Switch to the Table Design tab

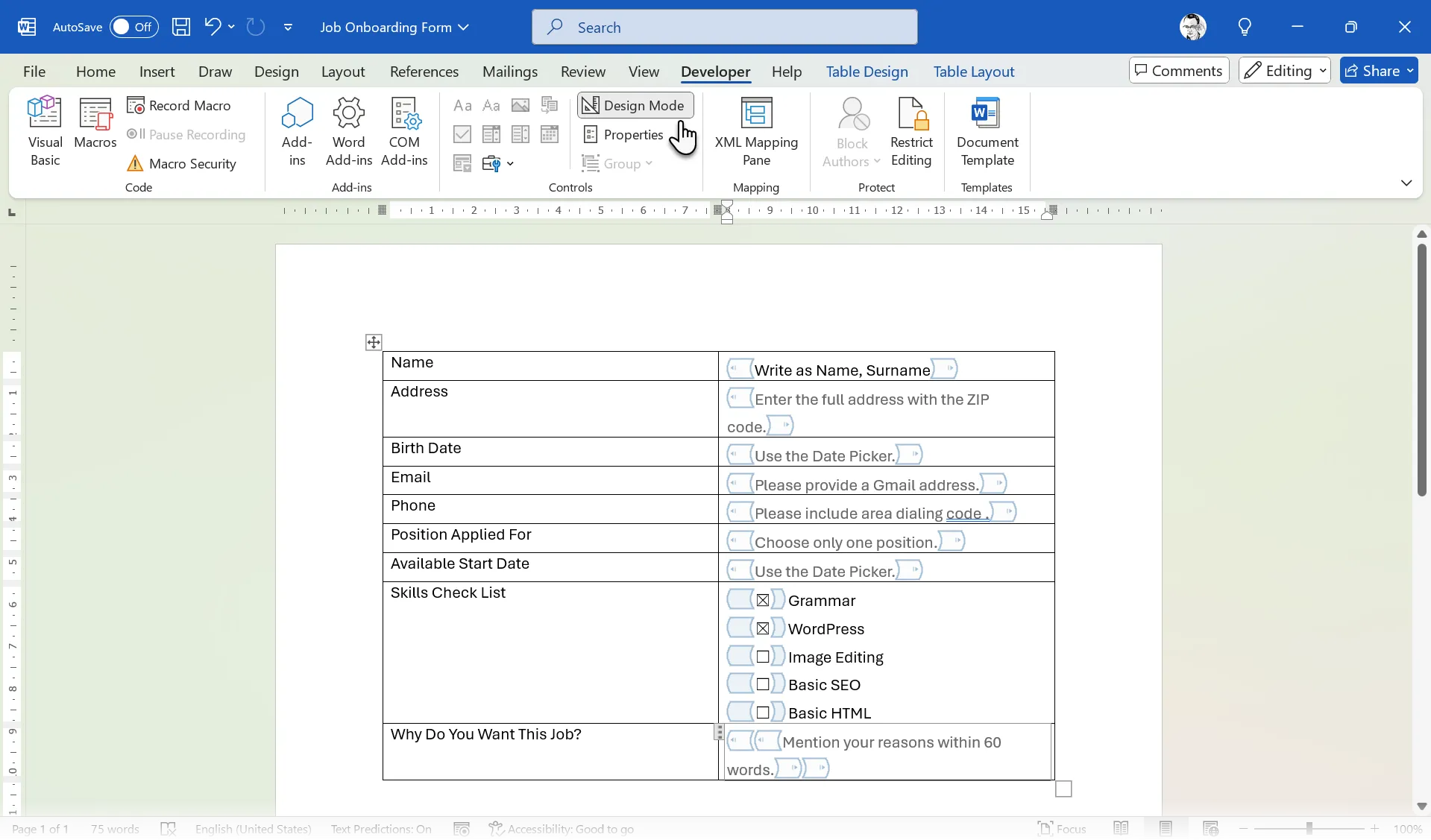pos(867,71)
